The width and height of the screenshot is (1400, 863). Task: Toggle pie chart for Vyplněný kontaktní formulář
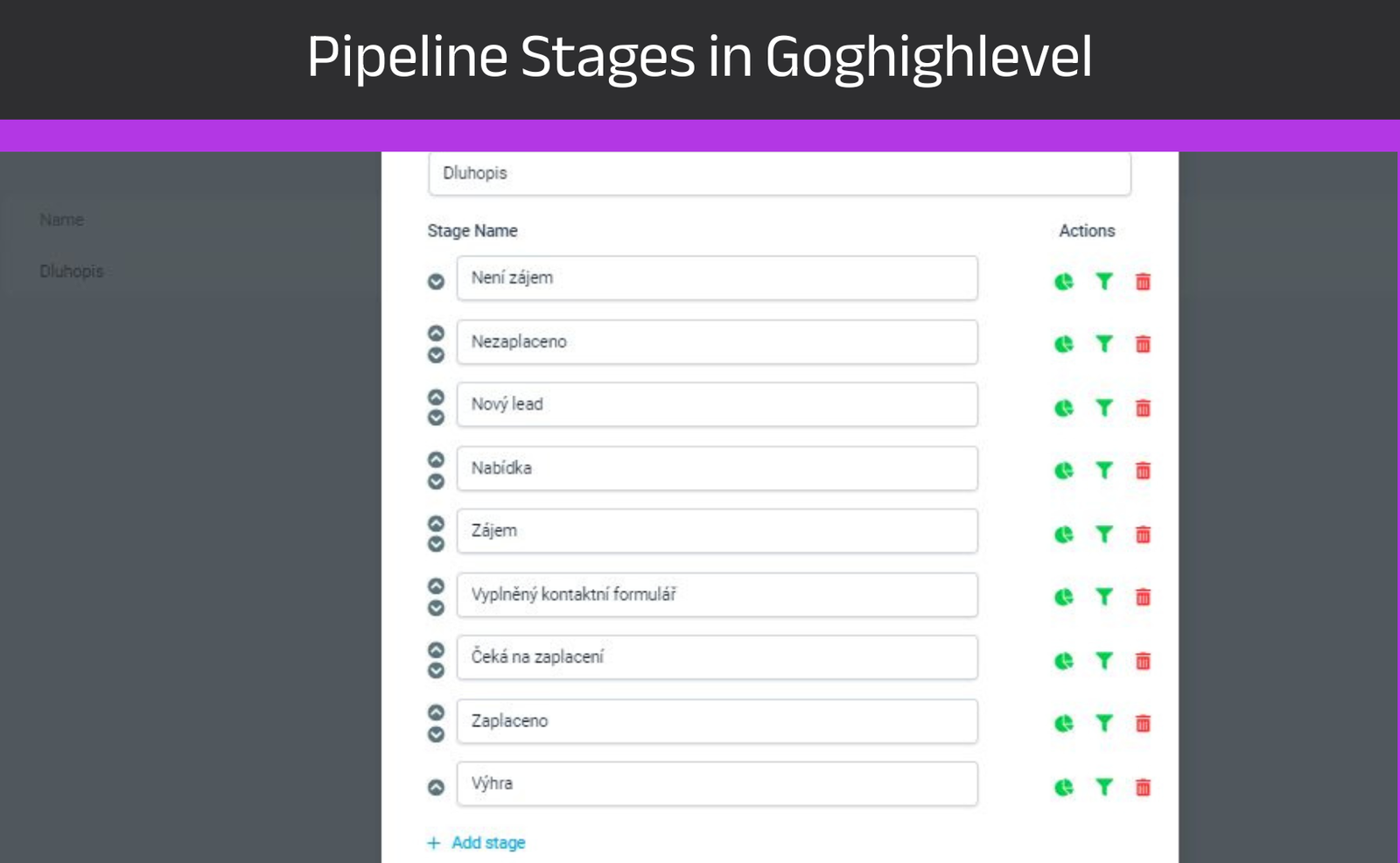(x=1064, y=597)
